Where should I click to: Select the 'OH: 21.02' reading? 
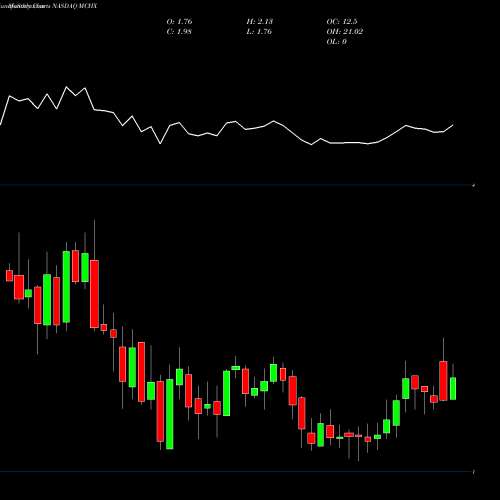coord(345,32)
